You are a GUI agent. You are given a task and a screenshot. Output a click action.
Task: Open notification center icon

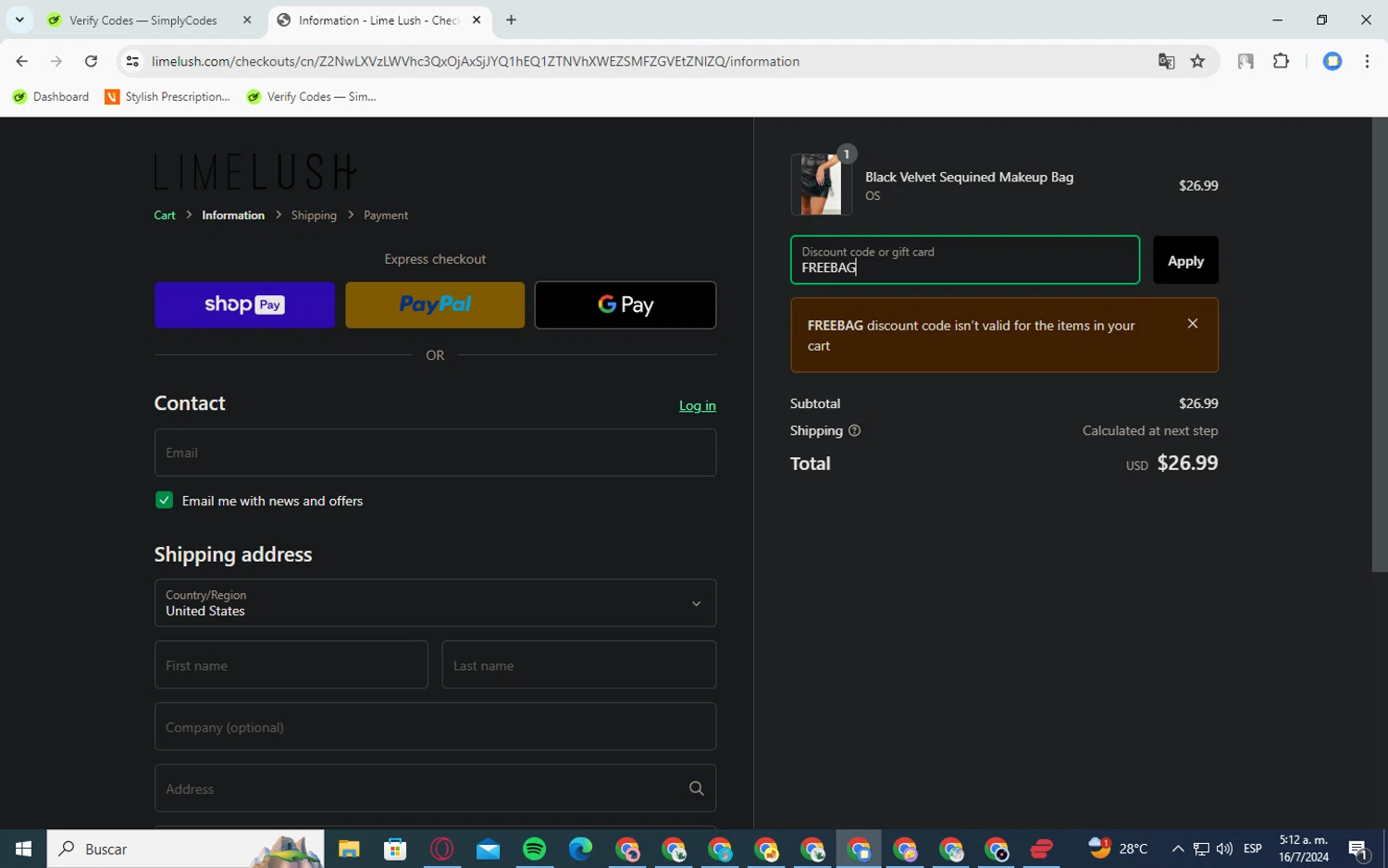point(1358,849)
